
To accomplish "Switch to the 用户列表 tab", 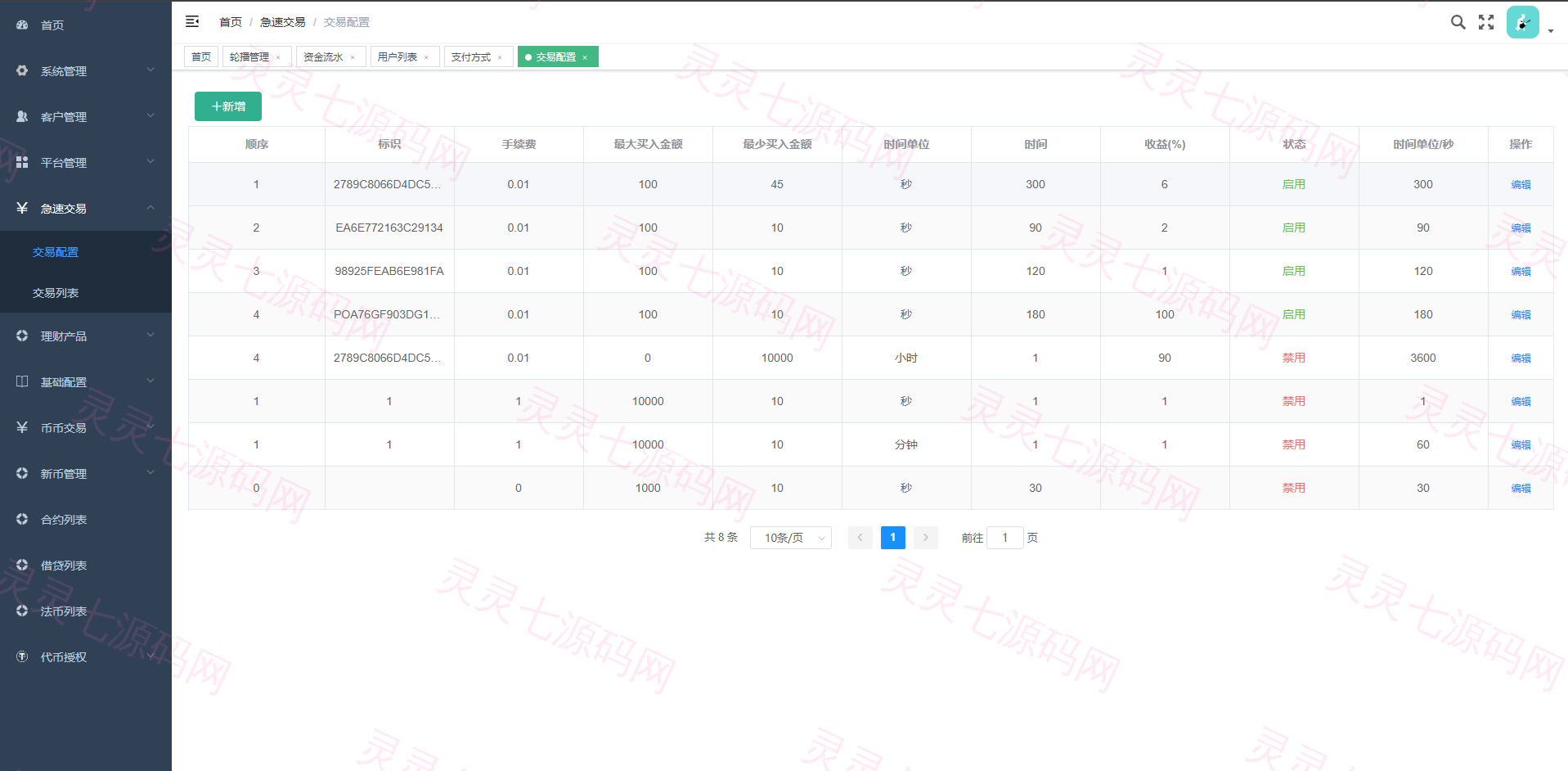I will click(x=398, y=57).
